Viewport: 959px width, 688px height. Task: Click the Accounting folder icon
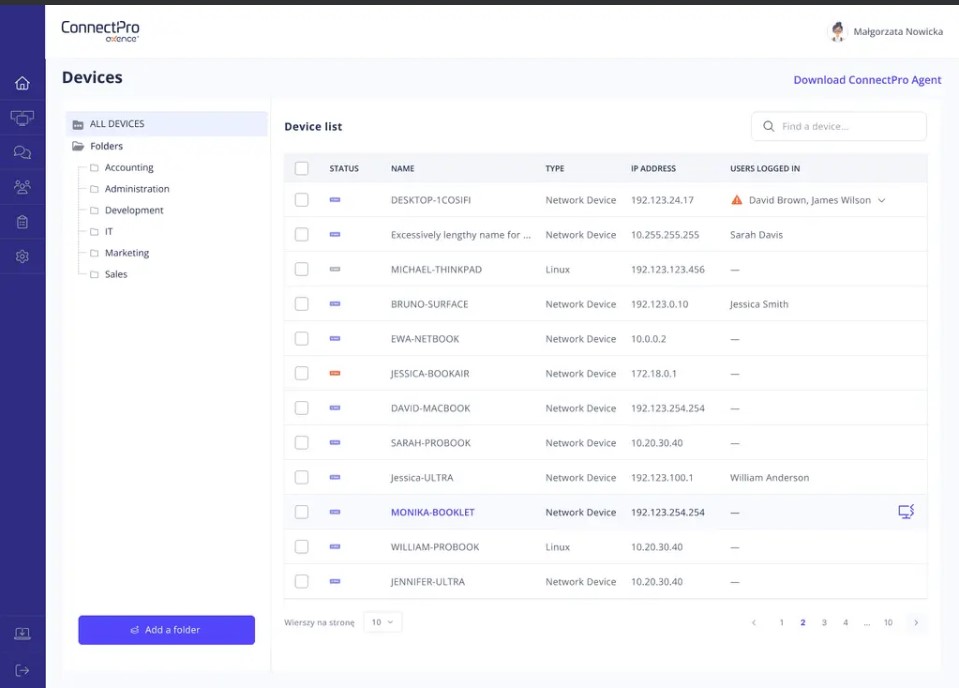94,168
